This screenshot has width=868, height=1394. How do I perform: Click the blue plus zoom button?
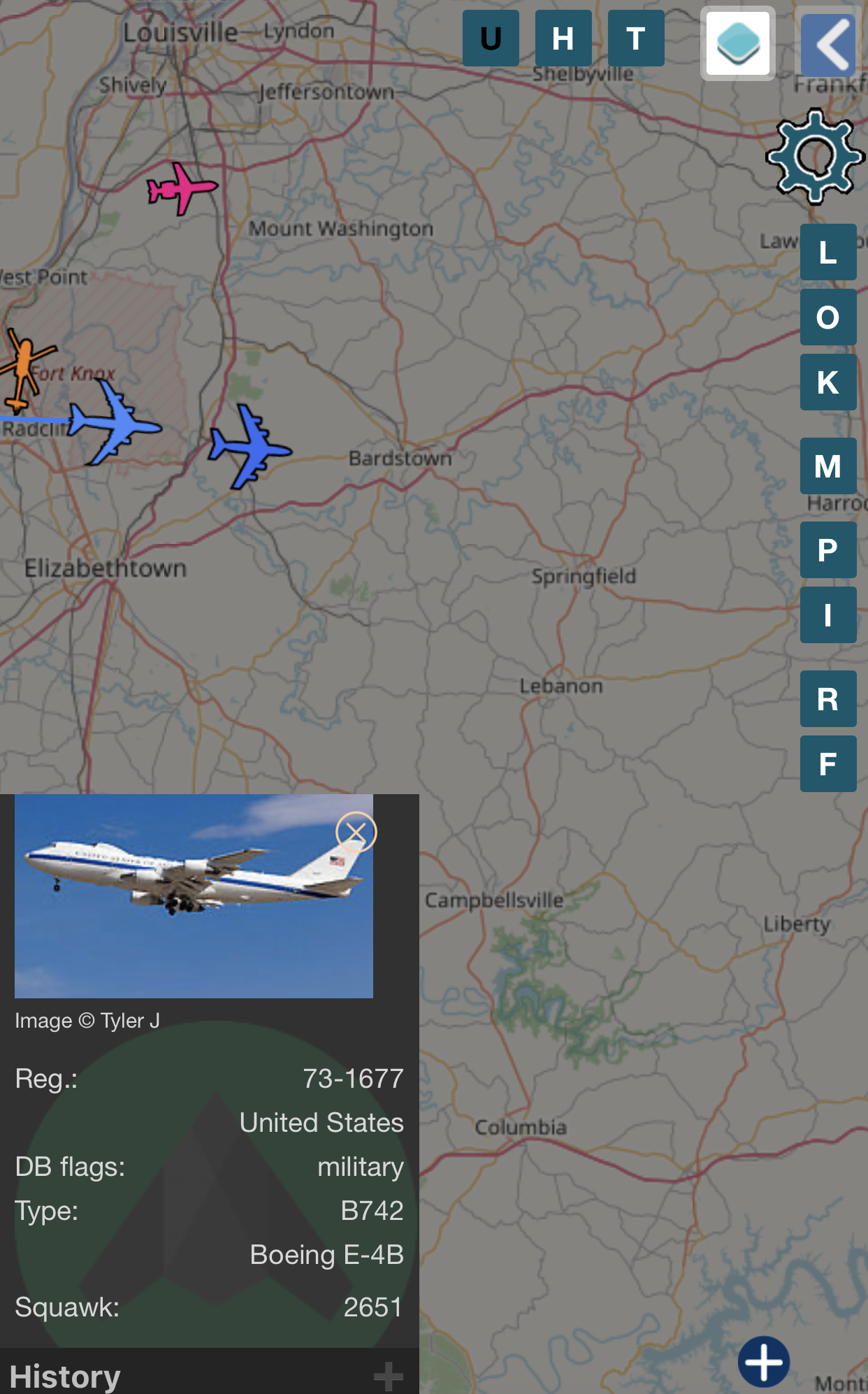[764, 1361]
